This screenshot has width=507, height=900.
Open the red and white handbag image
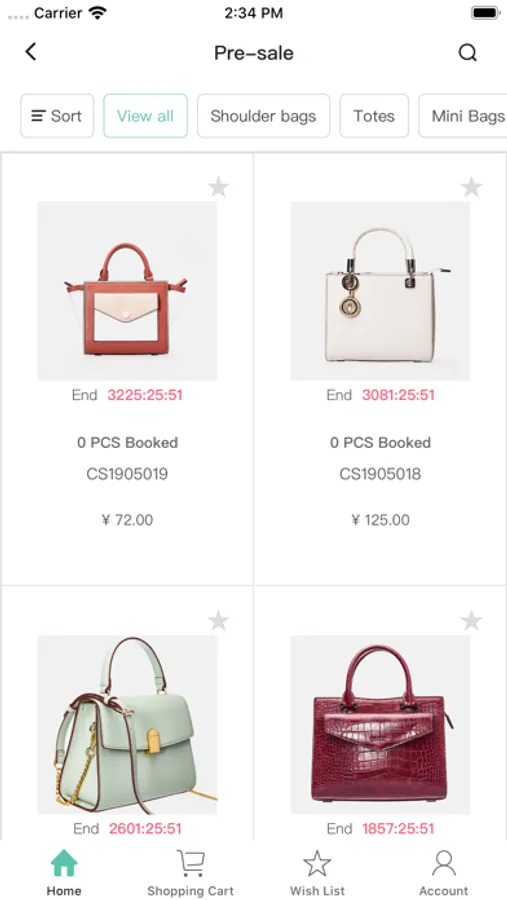coord(127,291)
